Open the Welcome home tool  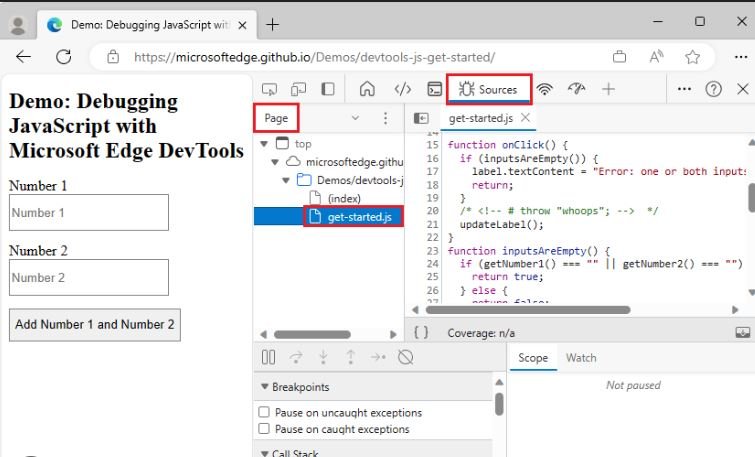[x=367, y=89]
